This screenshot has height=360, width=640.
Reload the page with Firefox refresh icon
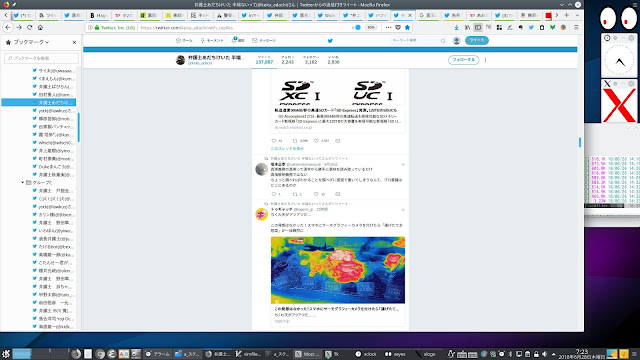tap(29, 27)
